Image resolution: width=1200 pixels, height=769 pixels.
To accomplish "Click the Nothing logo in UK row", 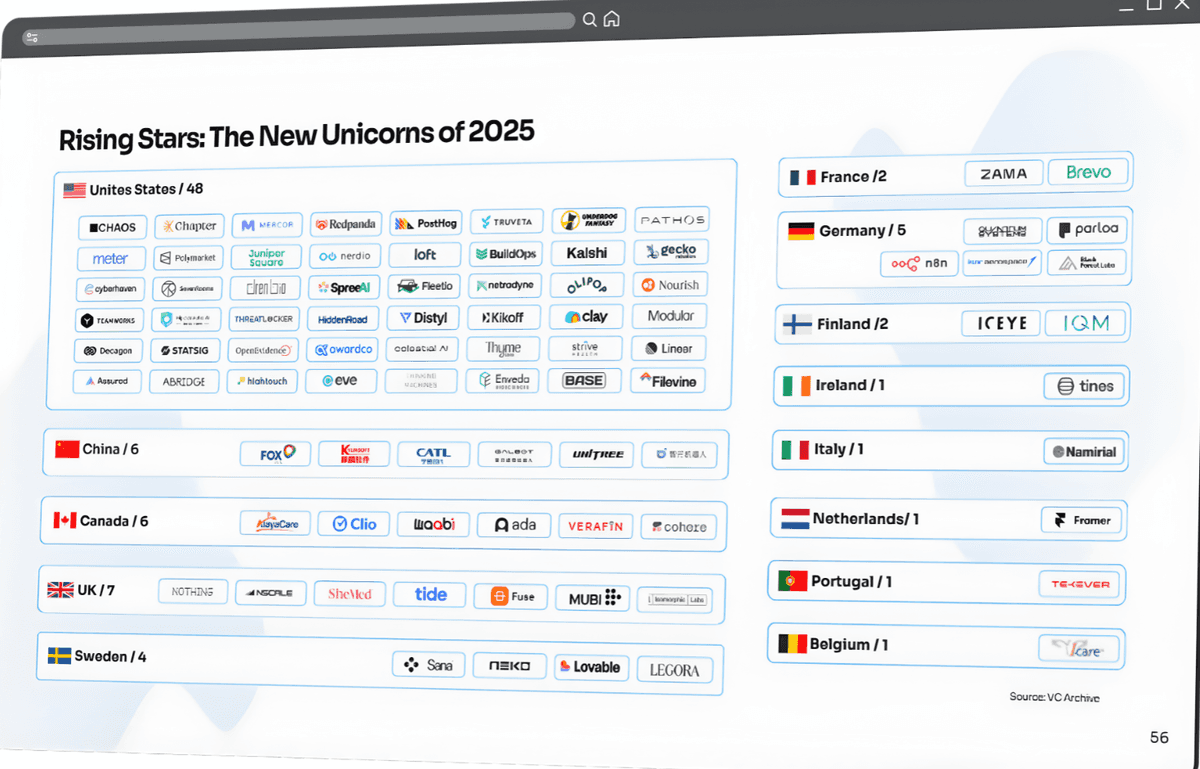I will tap(193, 592).
